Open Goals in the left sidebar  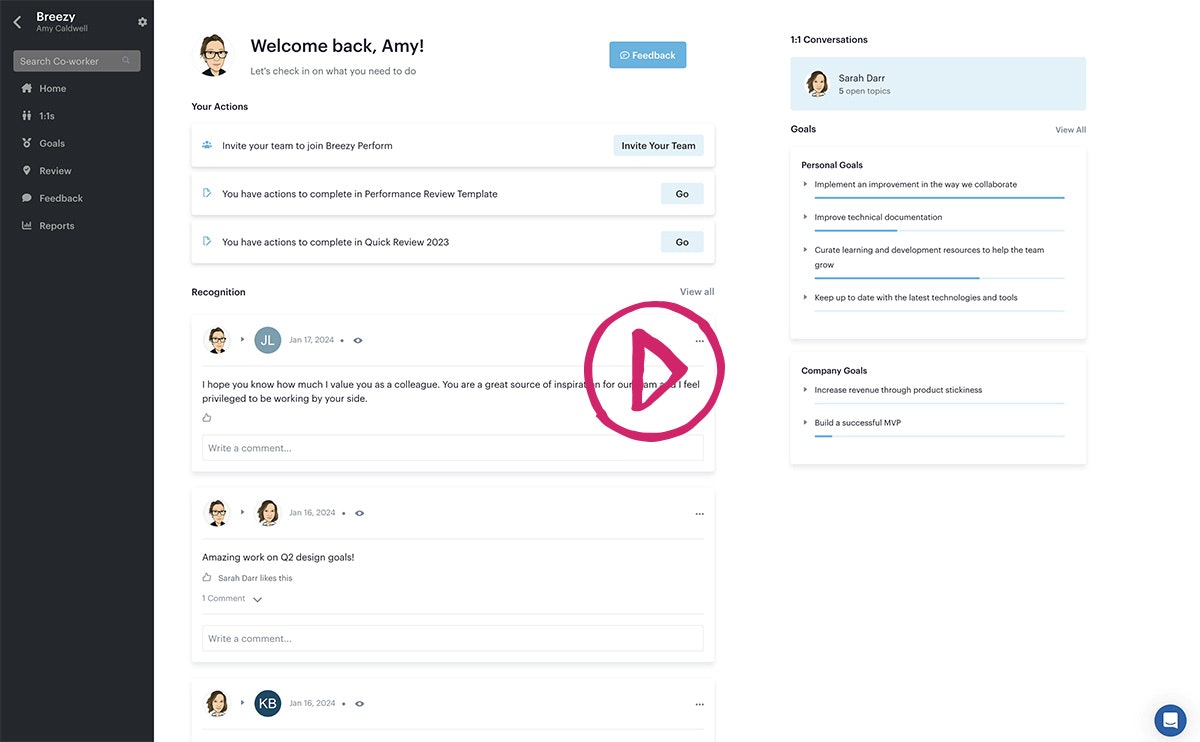pos(52,143)
